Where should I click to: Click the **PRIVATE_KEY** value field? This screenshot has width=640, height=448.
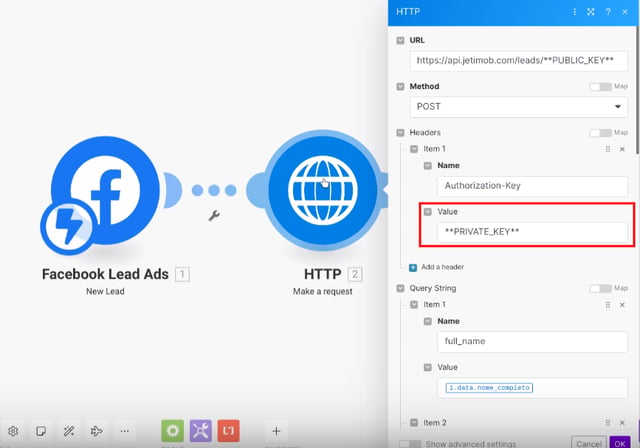click(x=532, y=232)
